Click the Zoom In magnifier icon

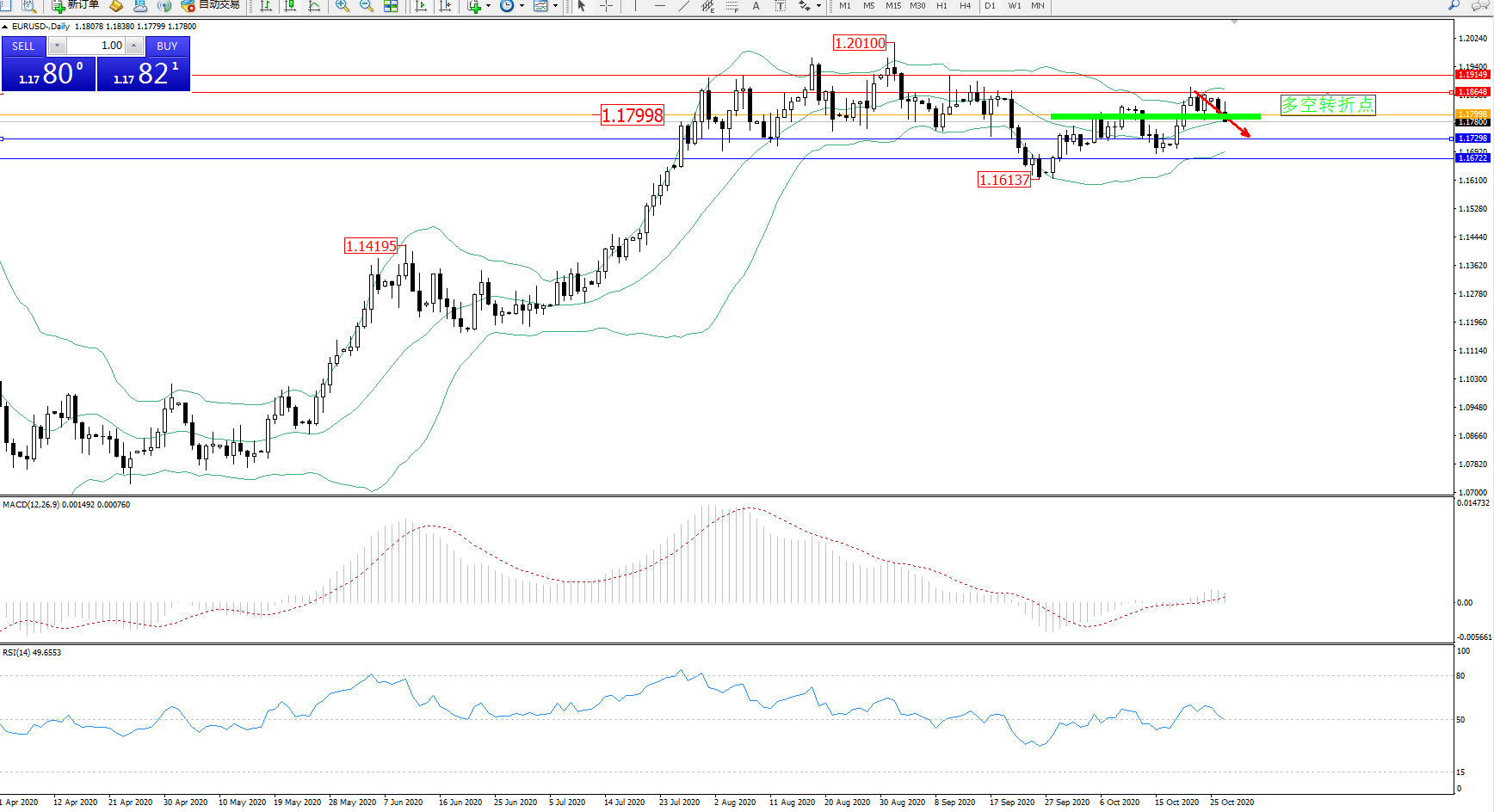tap(343, 6)
